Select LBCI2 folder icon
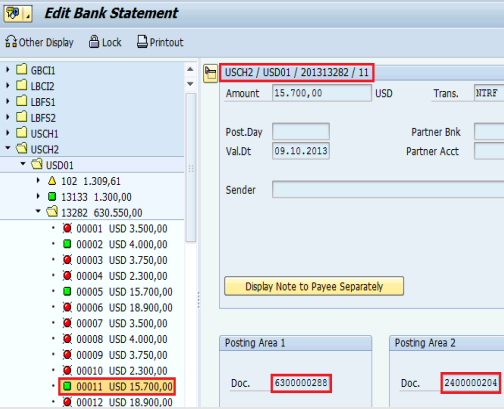The width and height of the screenshot is (504, 409). [x=22, y=85]
